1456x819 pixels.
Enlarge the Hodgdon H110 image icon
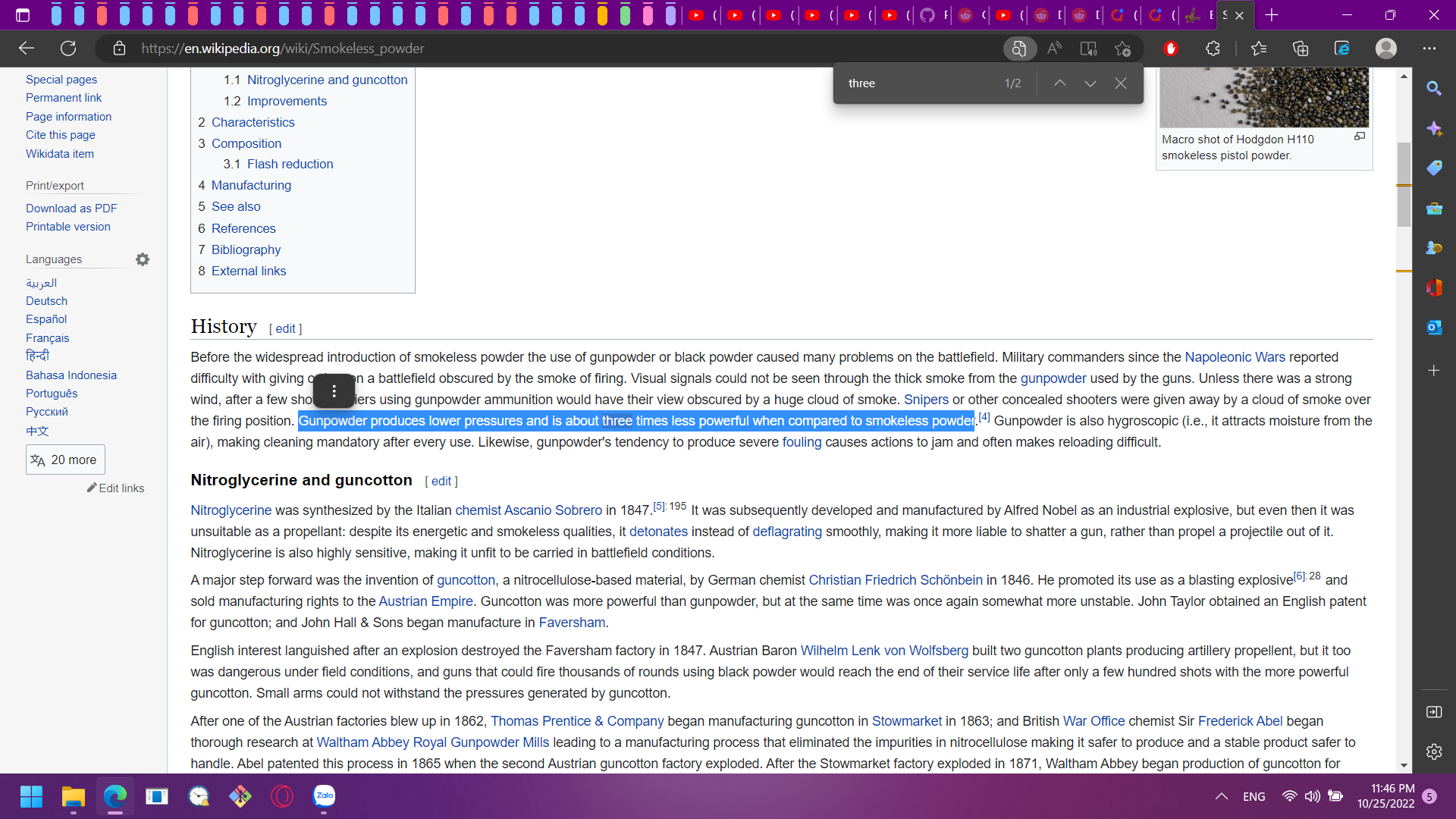(1360, 136)
